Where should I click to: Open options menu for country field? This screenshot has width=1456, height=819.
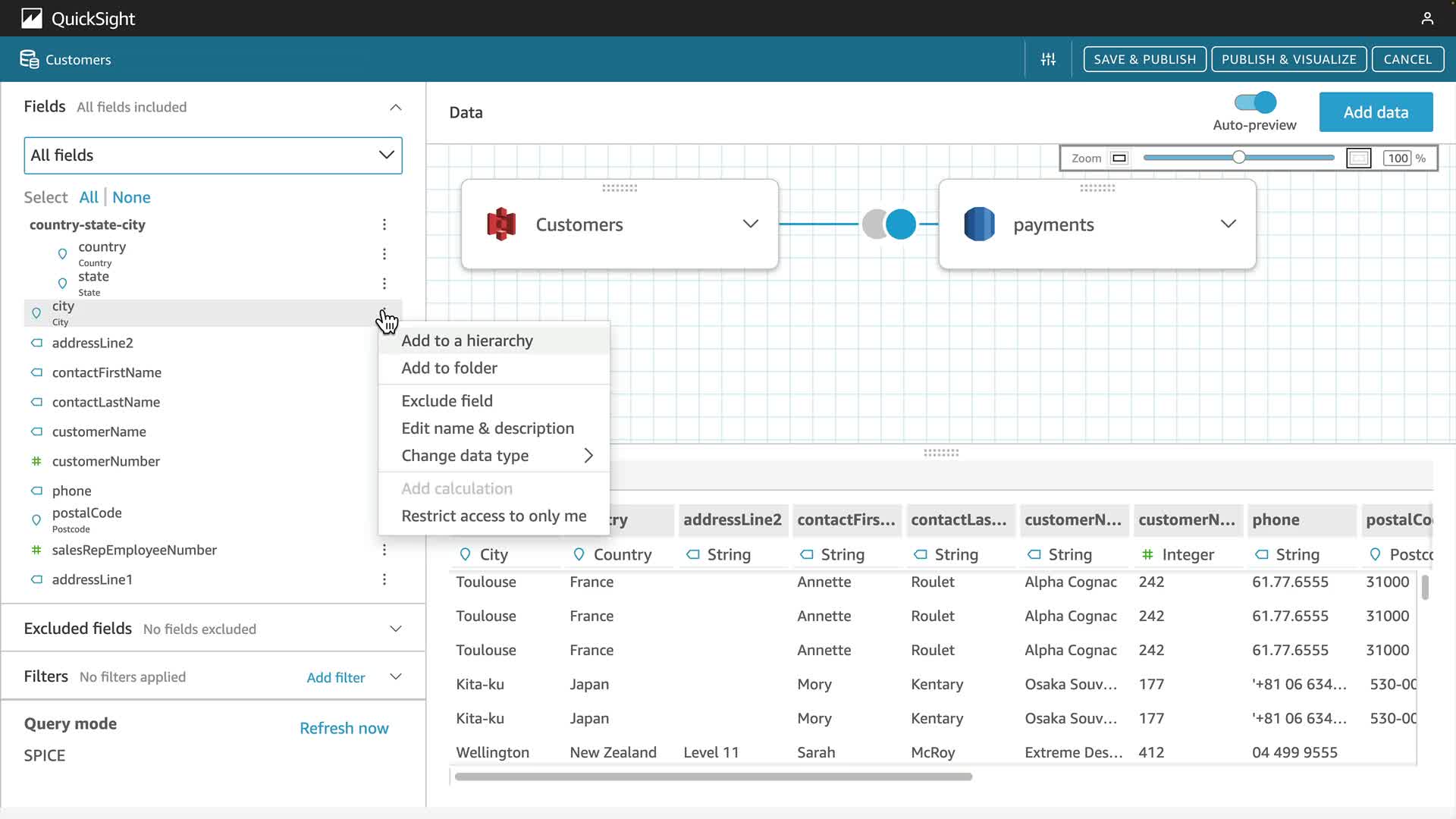[x=384, y=254]
